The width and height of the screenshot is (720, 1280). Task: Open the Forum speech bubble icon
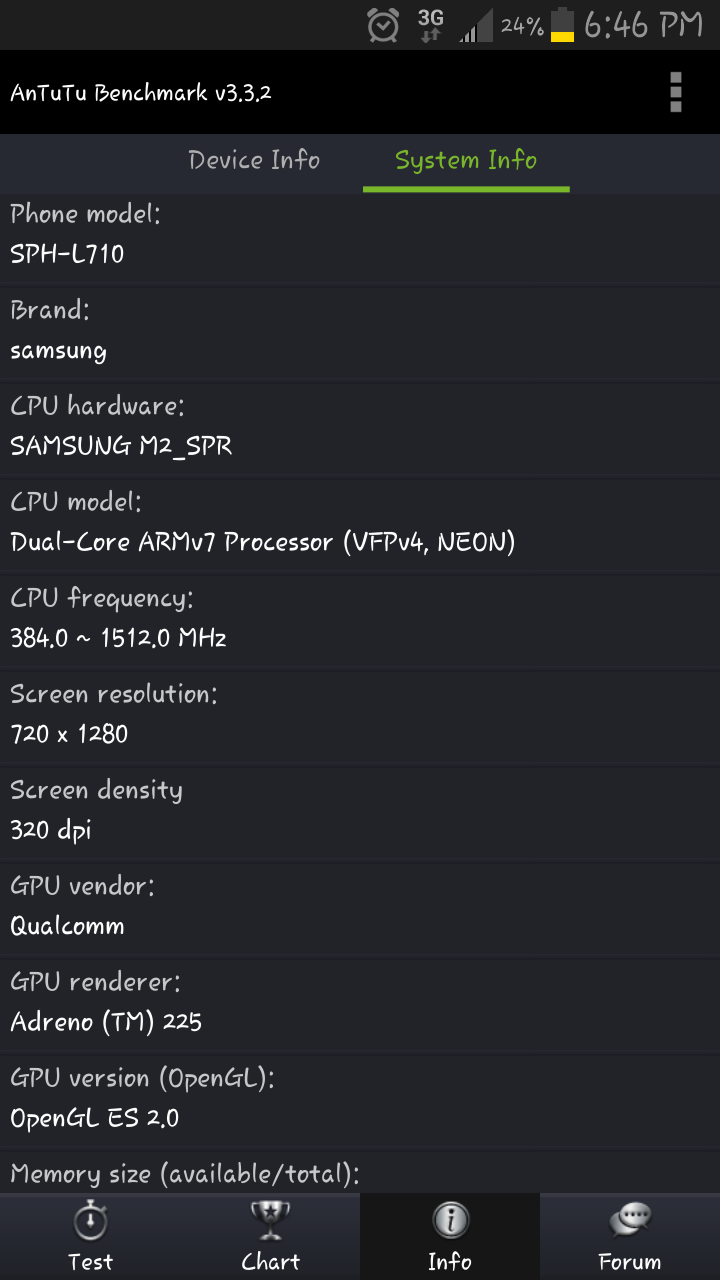[x=630, y=1222]
